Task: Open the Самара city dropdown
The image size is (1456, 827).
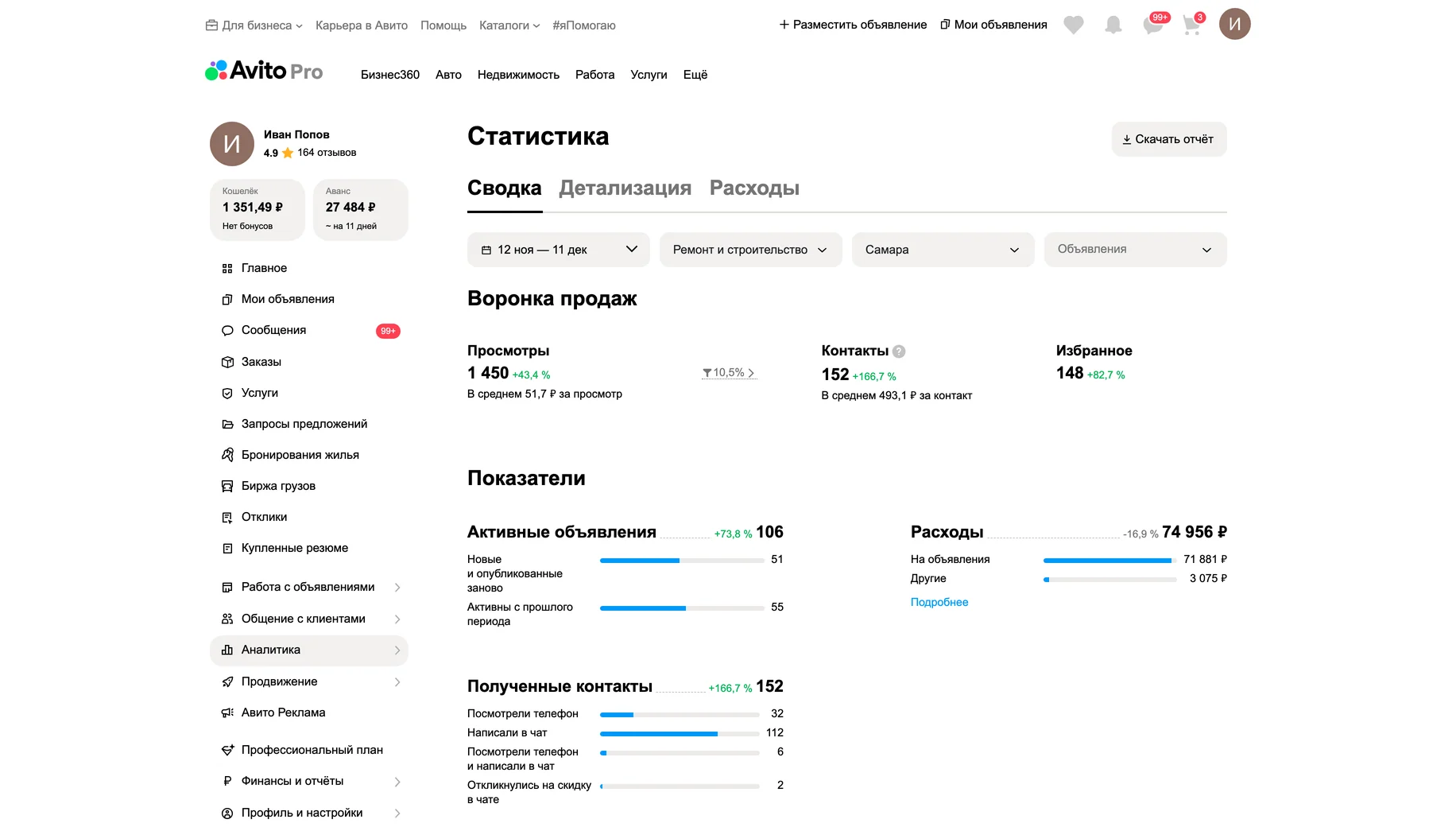Action: pyautogui.click(x=943, y=250)
